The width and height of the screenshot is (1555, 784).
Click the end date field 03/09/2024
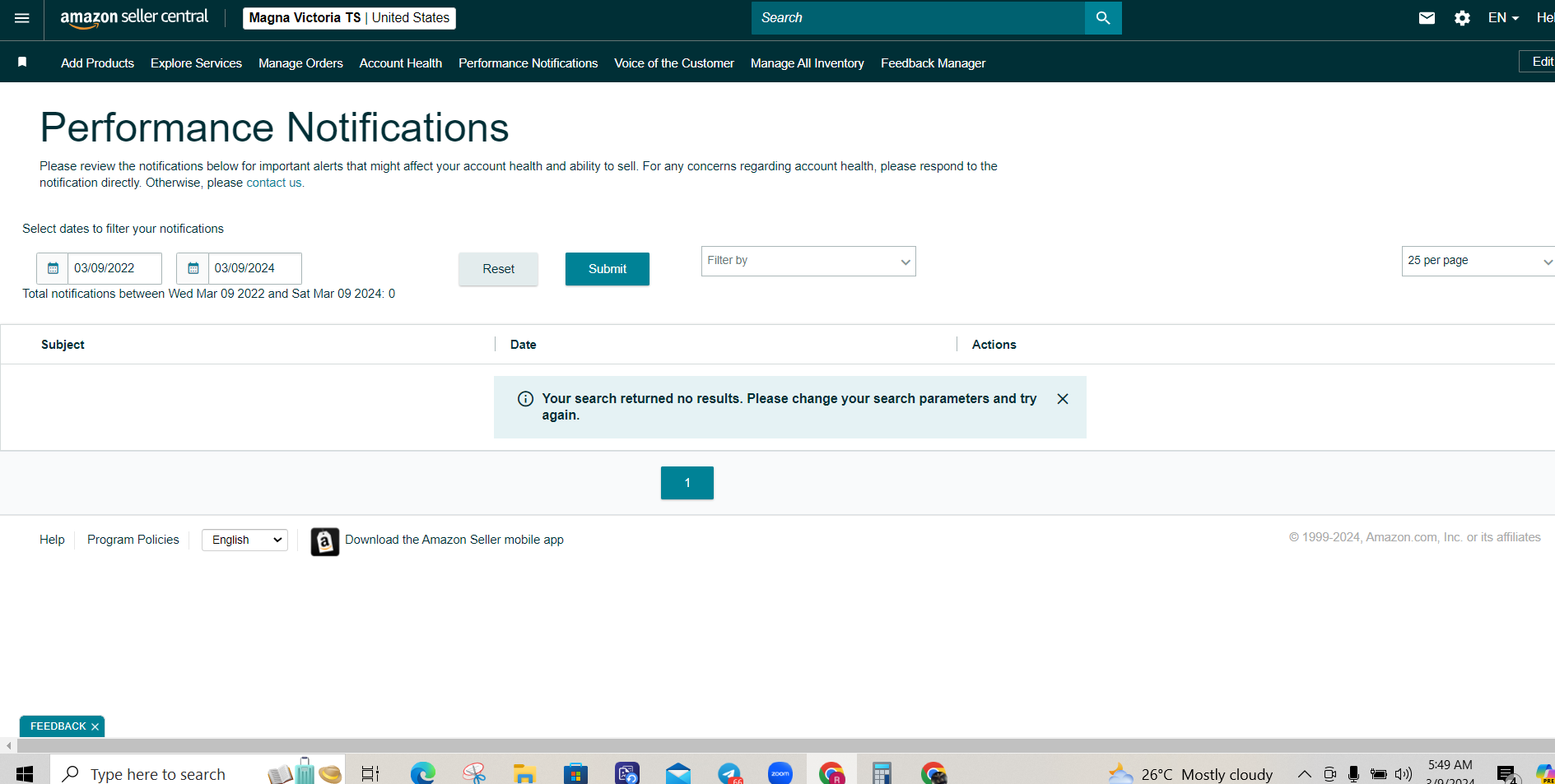pos(254,268)
